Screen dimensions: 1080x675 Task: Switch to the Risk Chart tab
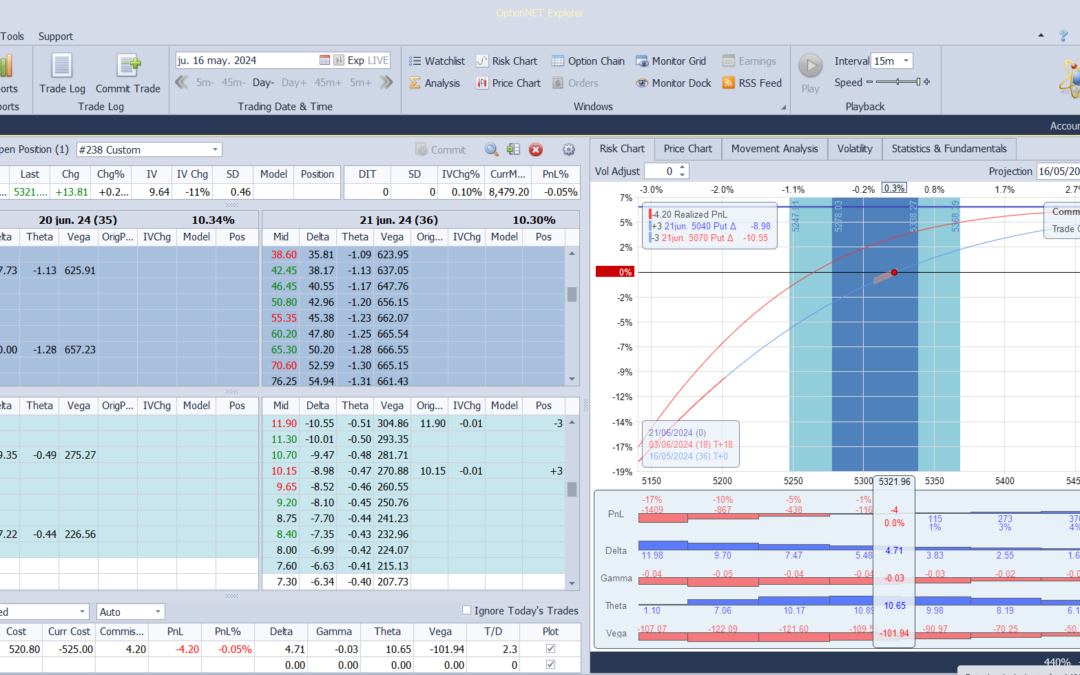coord(622,149)
